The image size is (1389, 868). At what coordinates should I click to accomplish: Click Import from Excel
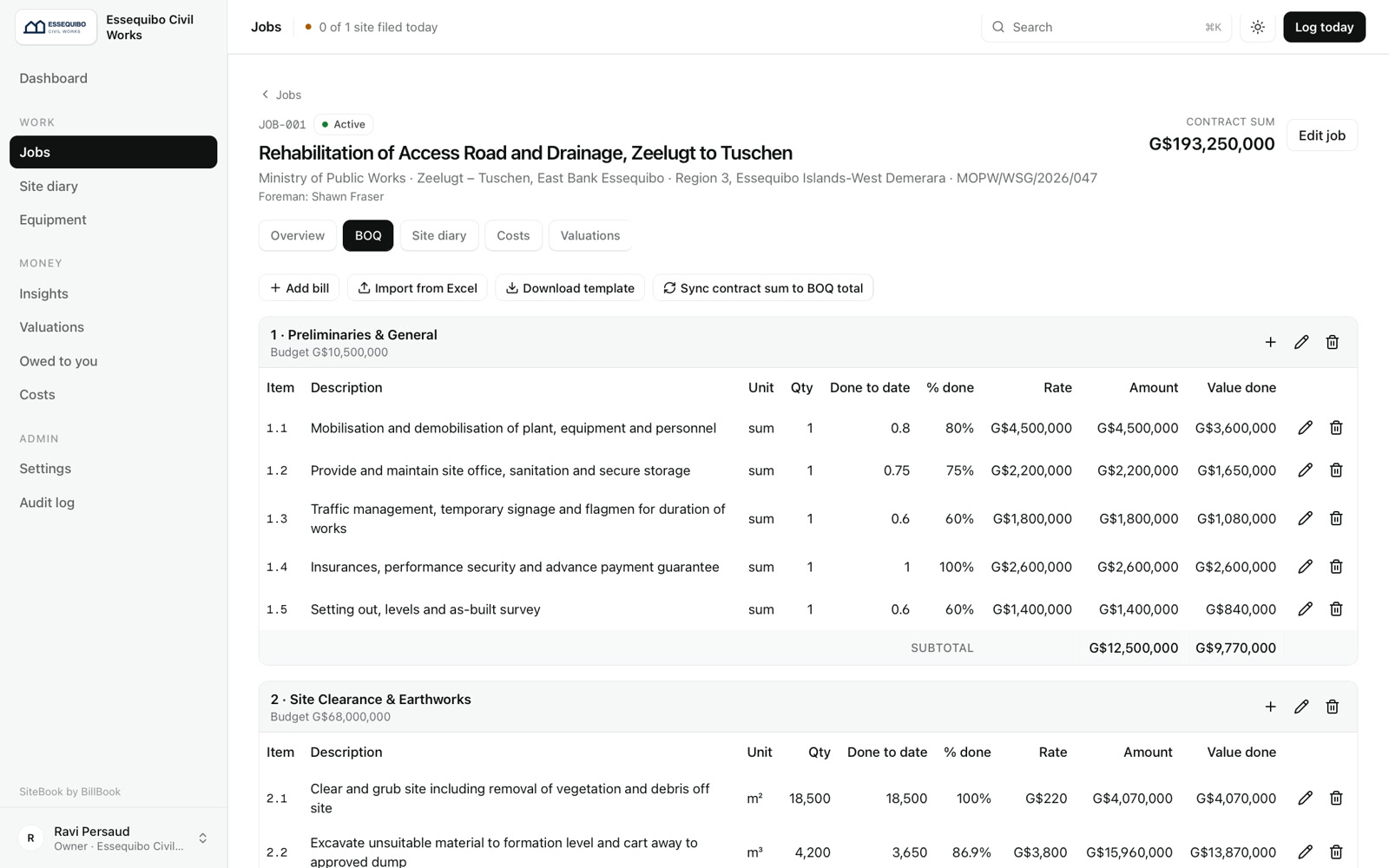[418, 288]
